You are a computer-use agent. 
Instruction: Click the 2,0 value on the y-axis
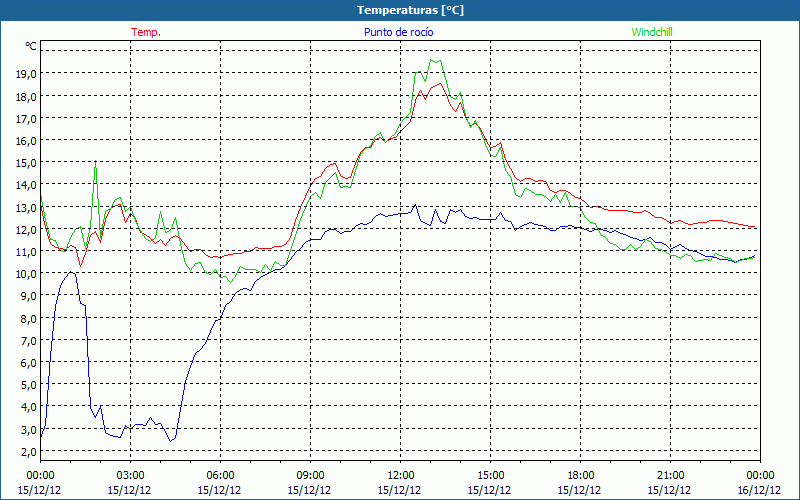[x=28, y=452]
